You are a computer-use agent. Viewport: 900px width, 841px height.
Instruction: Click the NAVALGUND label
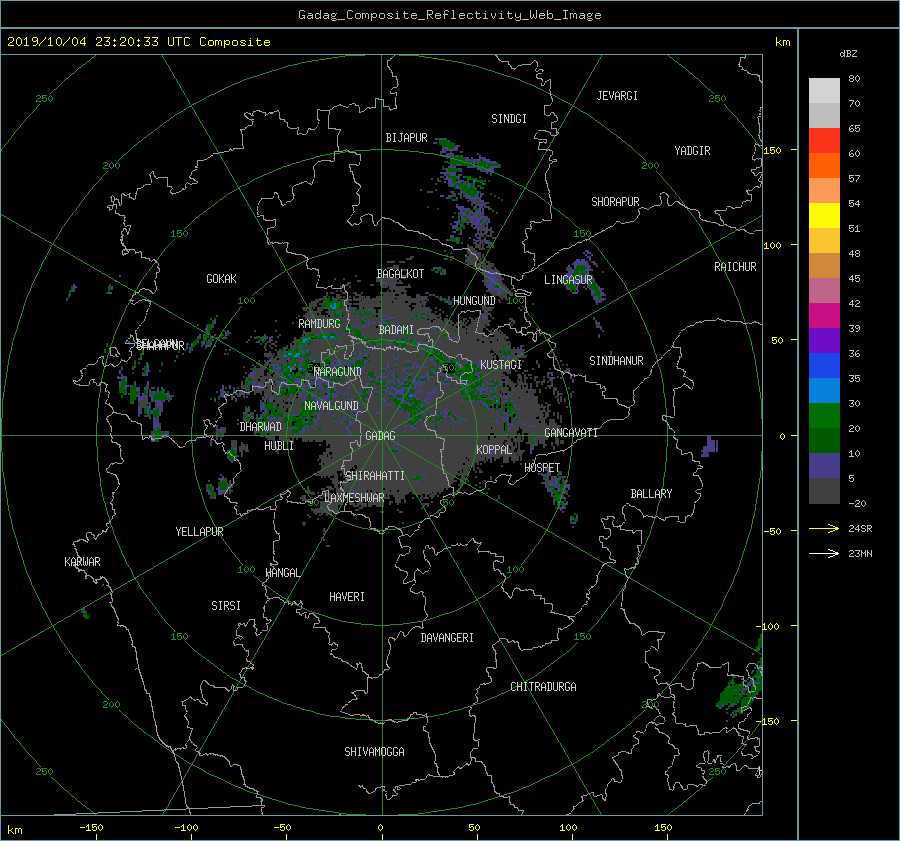tap(331, 405)
